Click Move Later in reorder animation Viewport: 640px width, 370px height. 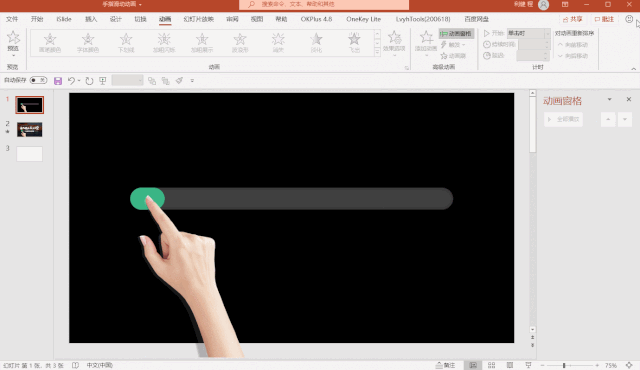pyautogui.click(x=573, y=55)
